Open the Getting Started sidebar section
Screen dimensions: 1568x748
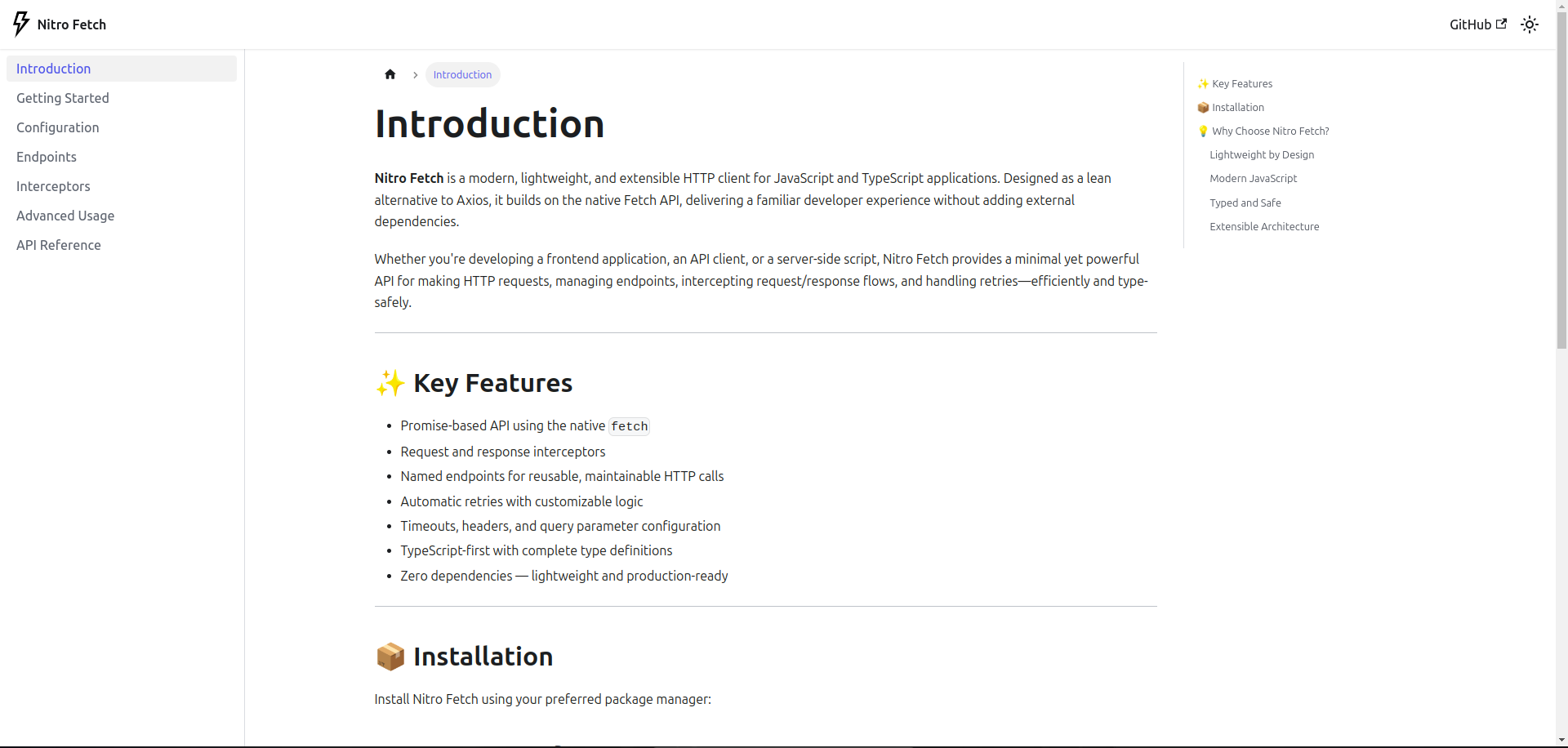[x=62, y=98]
